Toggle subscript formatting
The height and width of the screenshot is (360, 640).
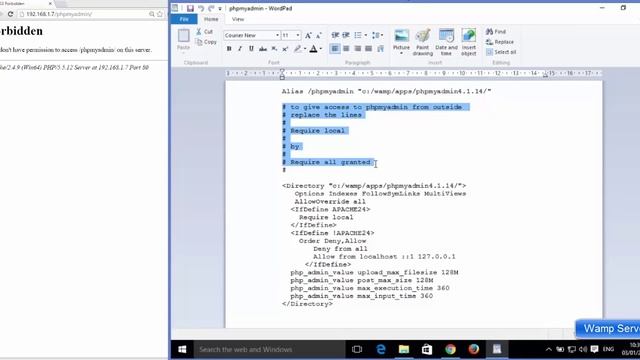pos(274,49)
